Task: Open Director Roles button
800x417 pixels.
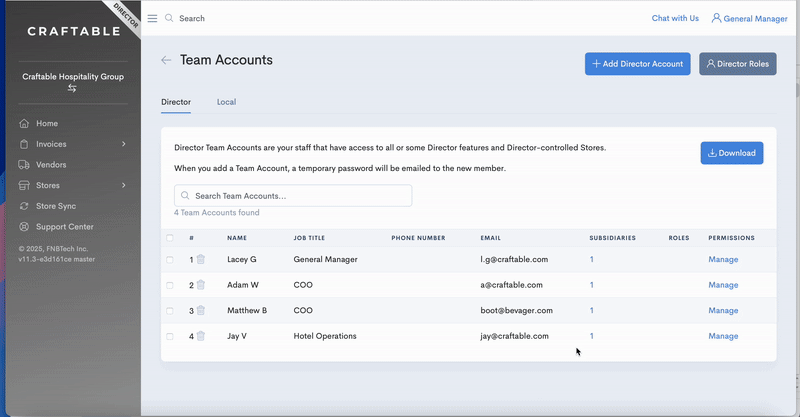Action: coord(738,64)
